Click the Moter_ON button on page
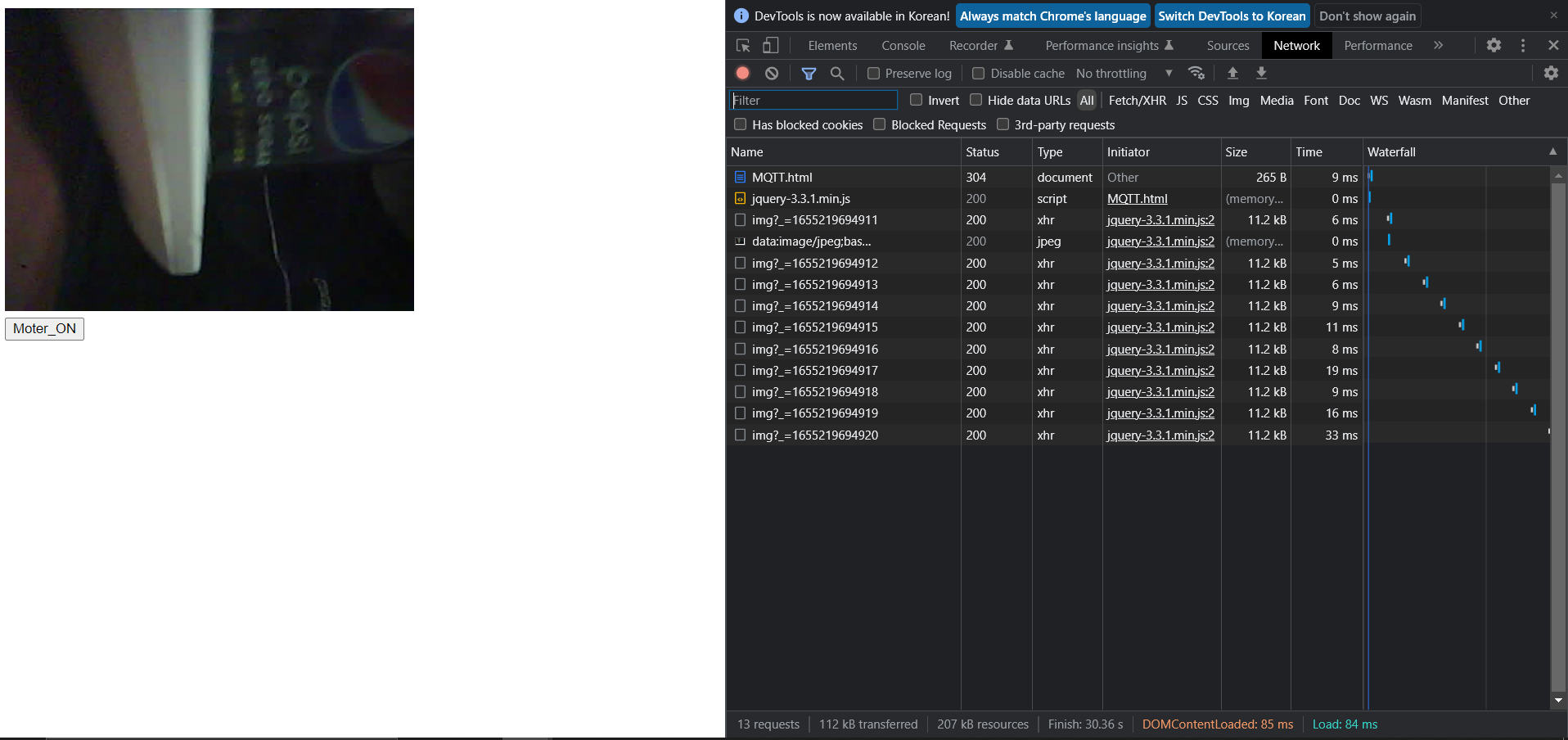1568x740 pixels. [44, 328]
